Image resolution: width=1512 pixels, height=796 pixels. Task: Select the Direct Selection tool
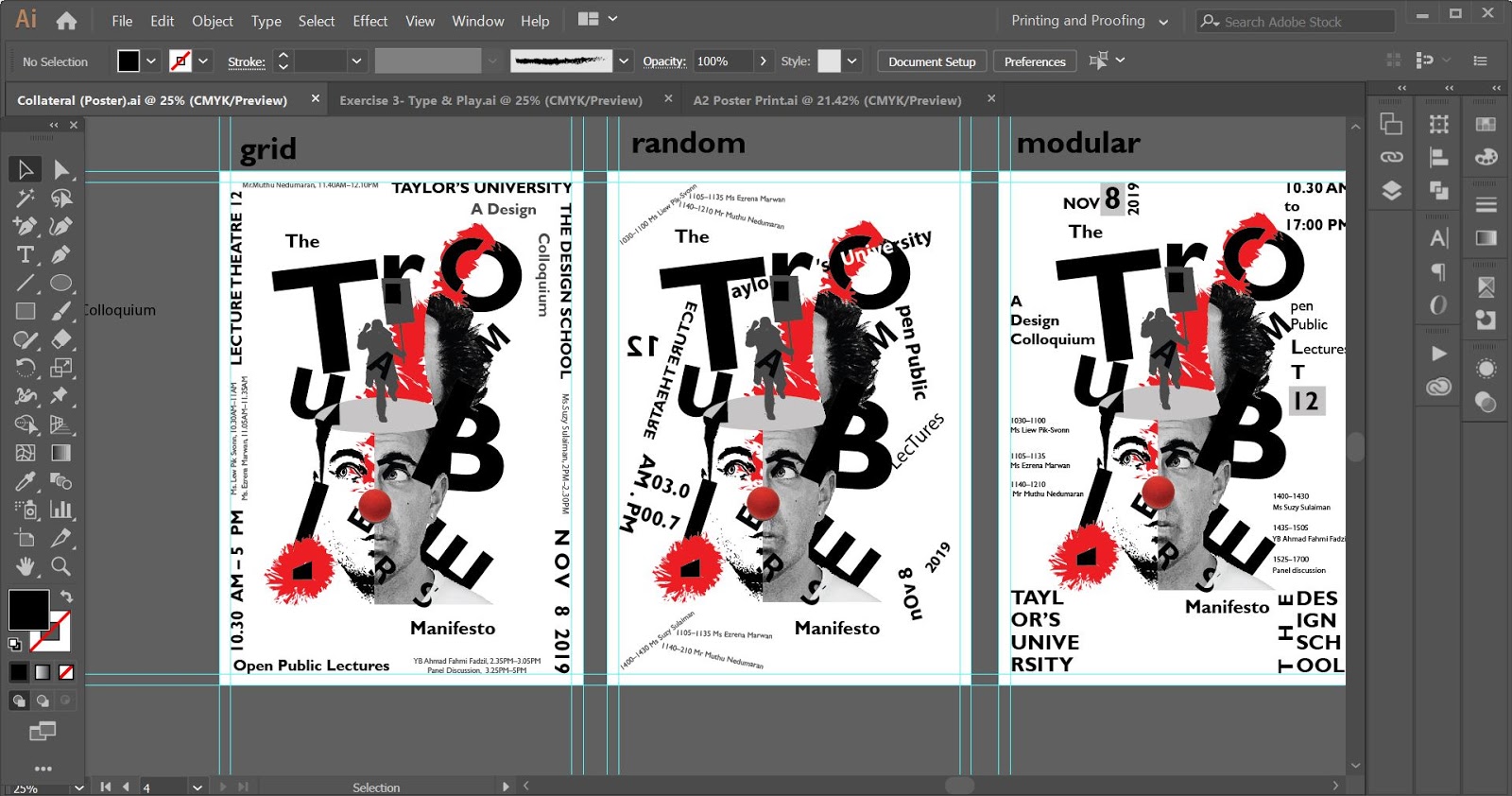(61, 169)
